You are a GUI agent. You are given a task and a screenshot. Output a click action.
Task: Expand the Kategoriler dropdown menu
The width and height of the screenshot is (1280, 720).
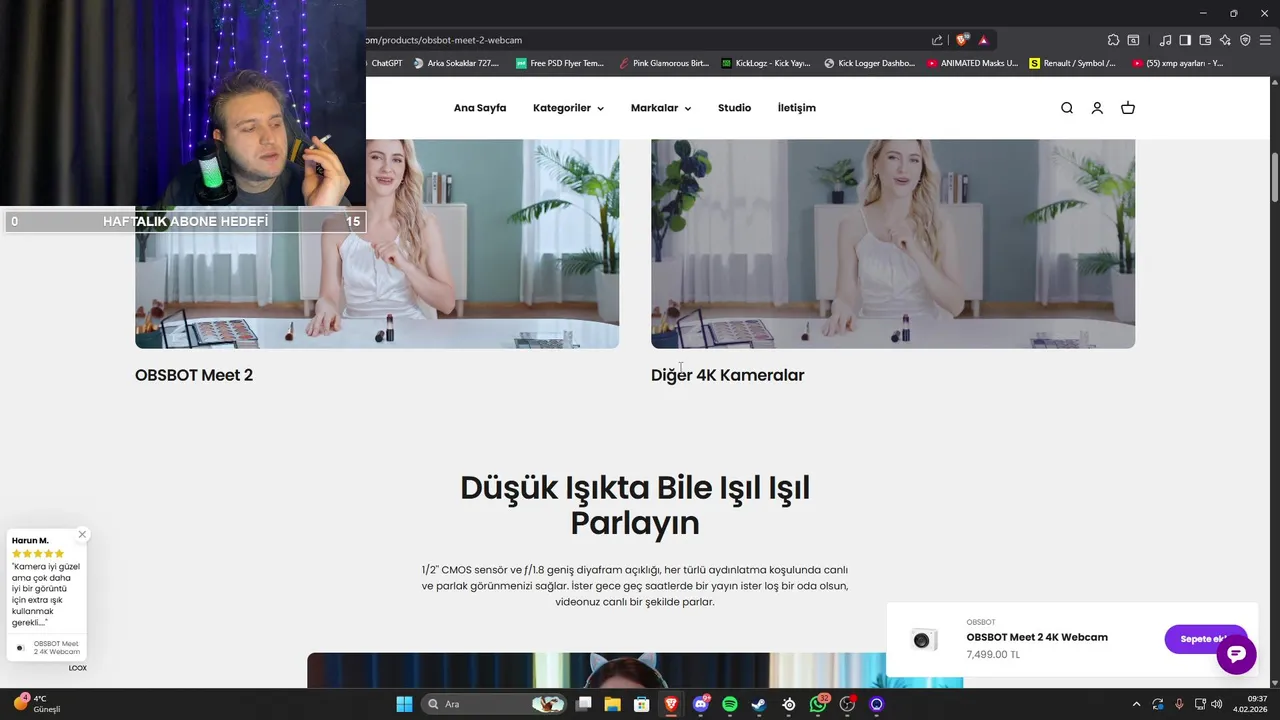coord(568,108)
